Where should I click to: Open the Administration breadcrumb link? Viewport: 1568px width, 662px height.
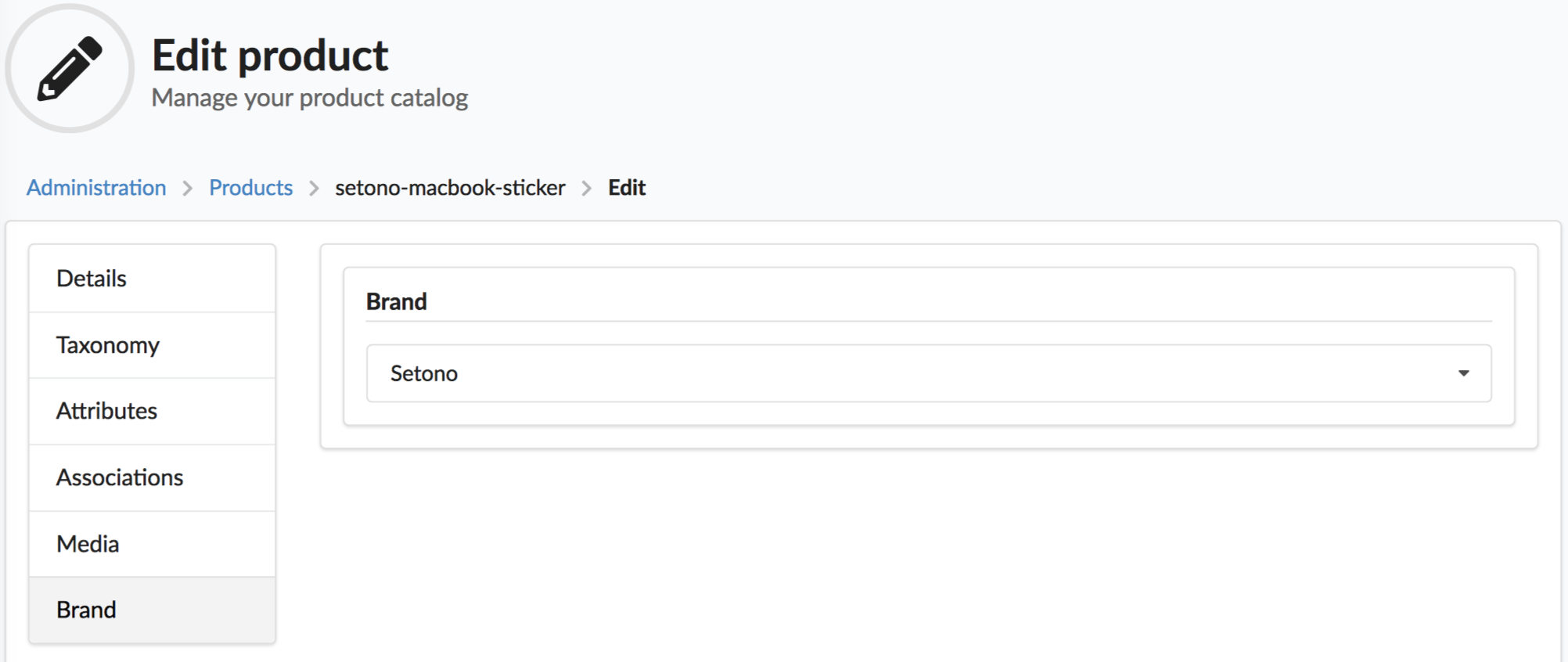tap(96, 188)
